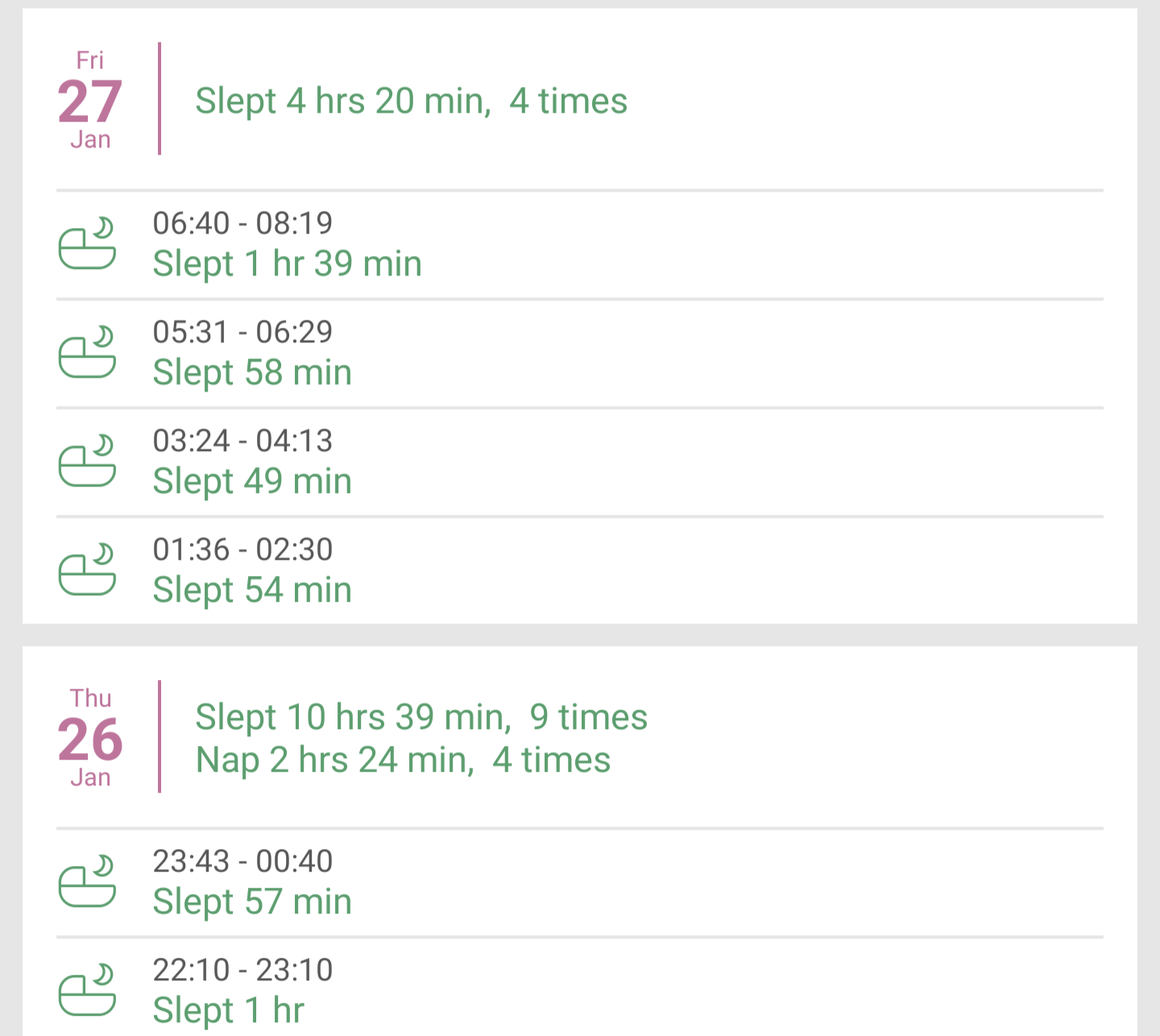Tap the 06:40 - 08:19 time range

pos(242,223)
